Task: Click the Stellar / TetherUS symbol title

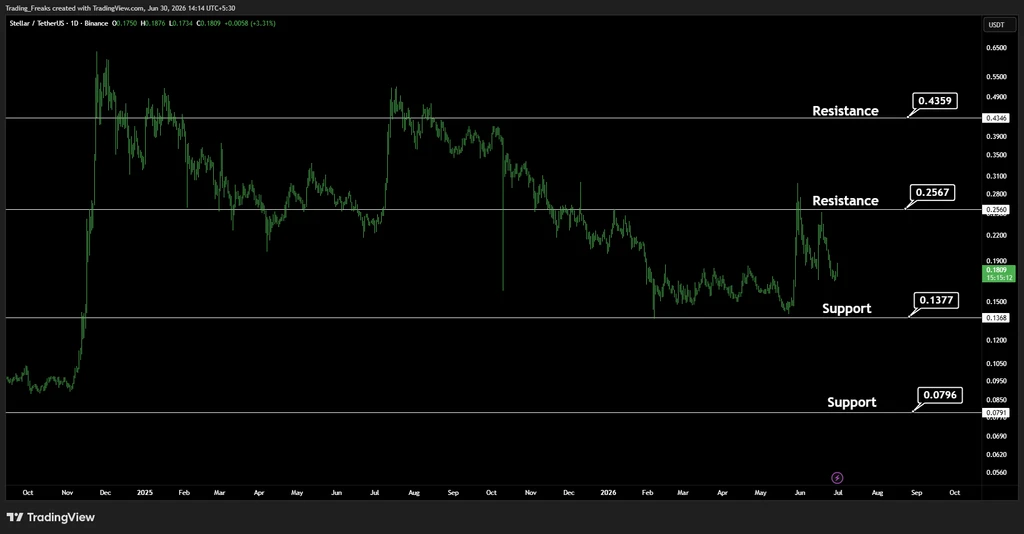Action: 37,24
